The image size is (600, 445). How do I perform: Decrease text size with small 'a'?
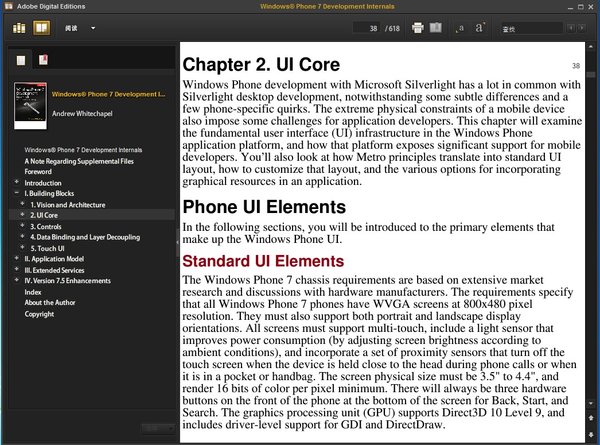tap(461, 29)
